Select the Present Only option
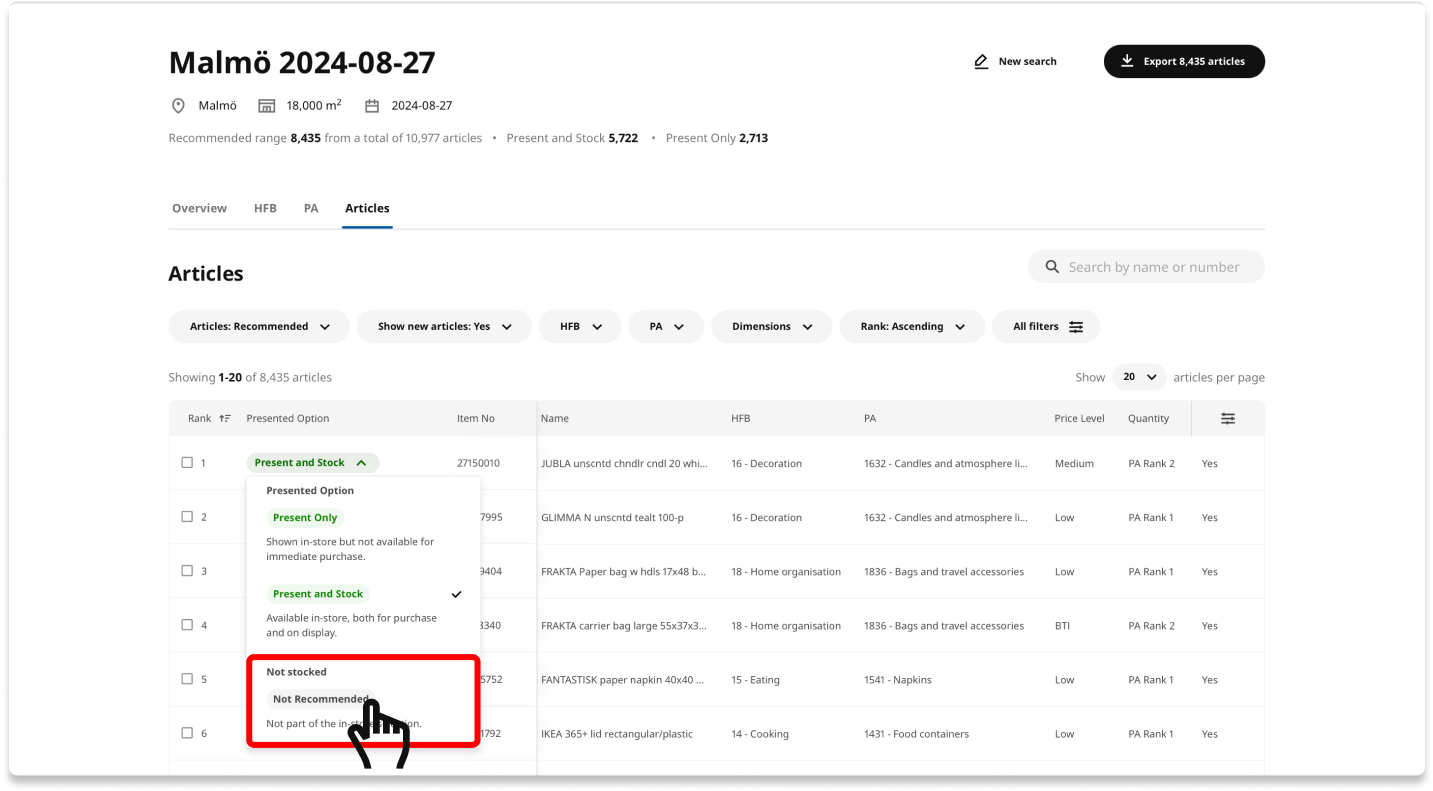This screenshot has height=791, width=1433. pos(305,518)
